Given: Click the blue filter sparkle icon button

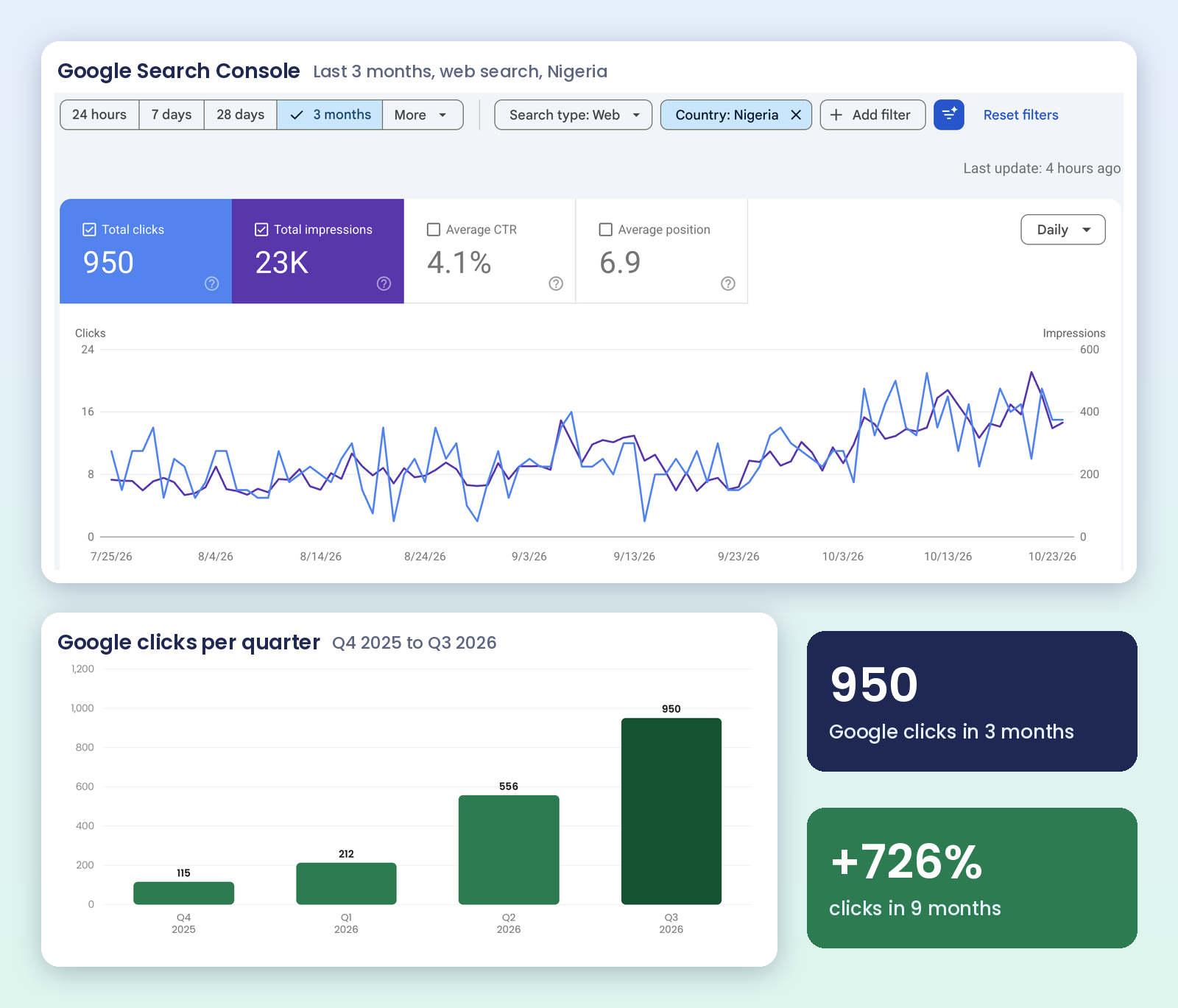Looking at the screenshot, I should 949,115.
